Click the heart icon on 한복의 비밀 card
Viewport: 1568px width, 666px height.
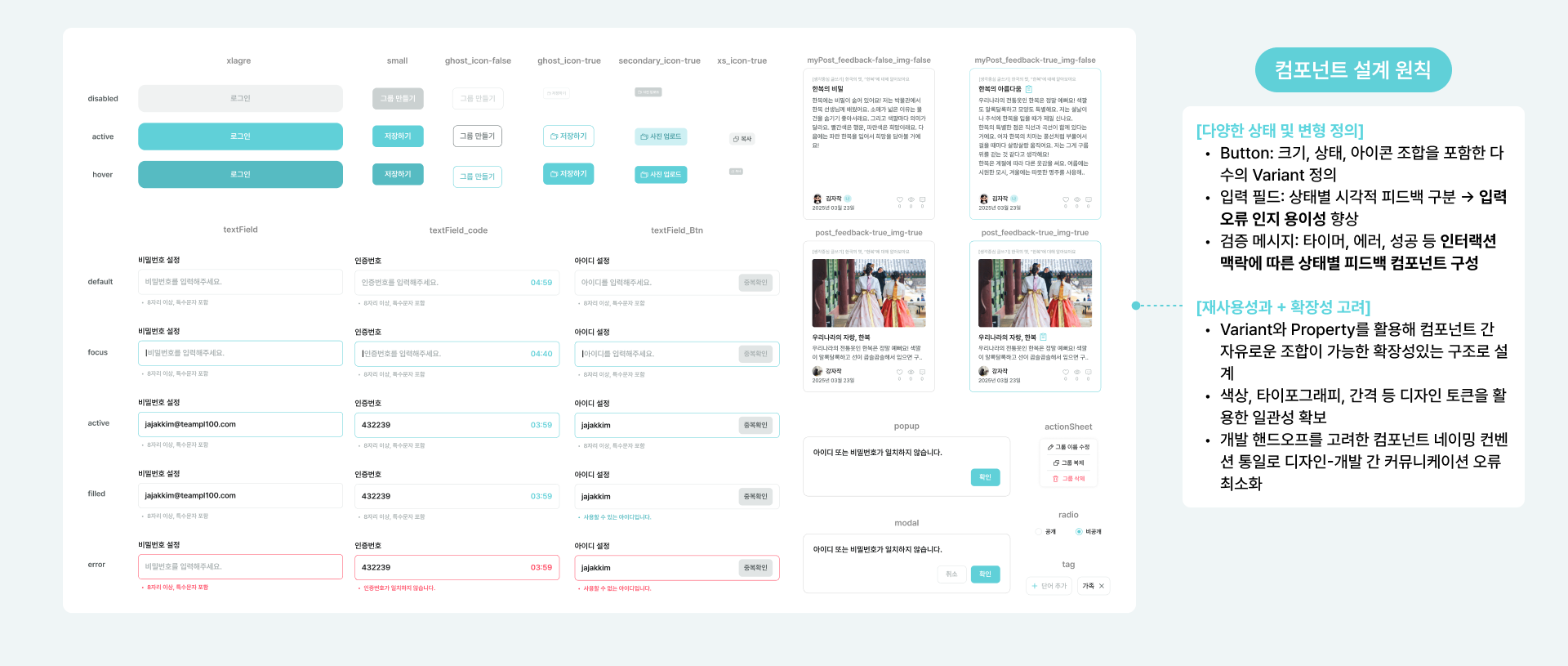tap(900, 199)
